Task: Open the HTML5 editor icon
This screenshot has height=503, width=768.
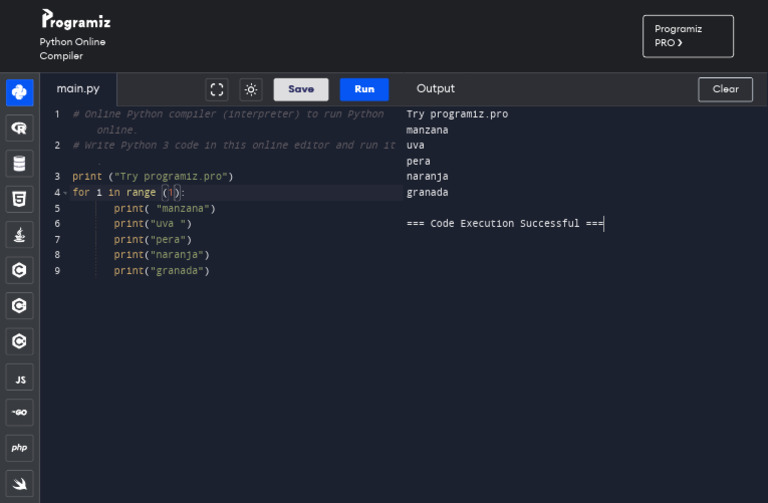Action: pos(20,199)
